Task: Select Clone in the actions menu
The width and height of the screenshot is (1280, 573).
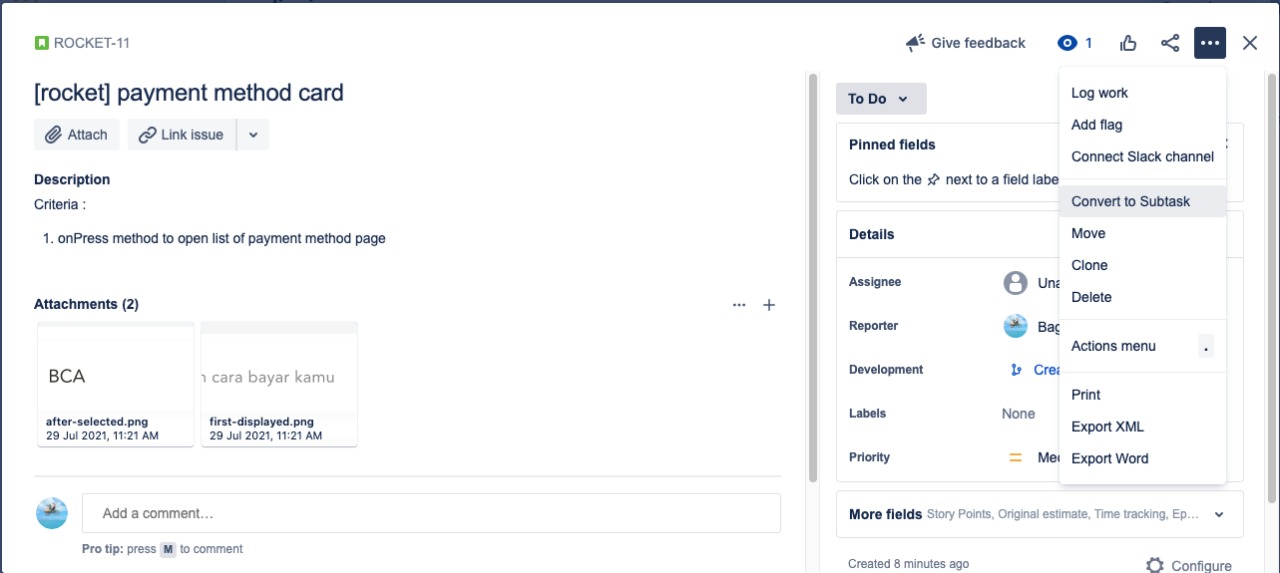Action: point(1142,265)
